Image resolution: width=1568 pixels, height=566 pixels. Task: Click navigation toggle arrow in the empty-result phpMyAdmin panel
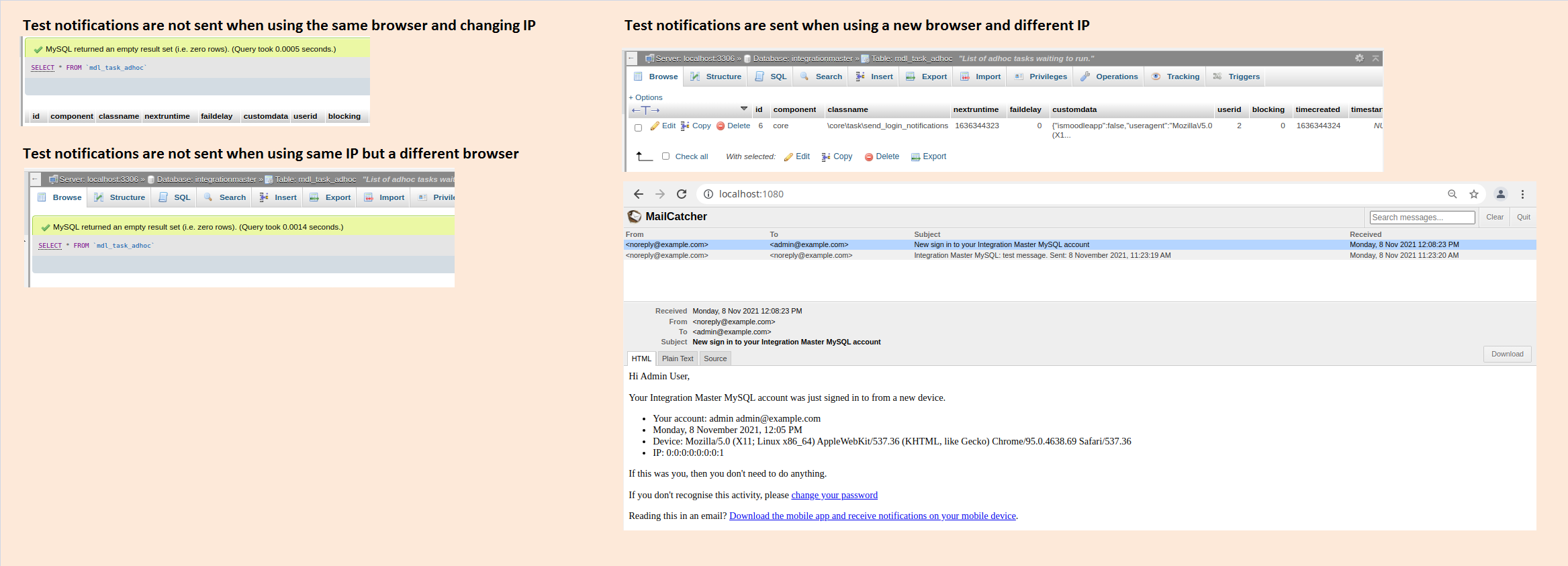coord(35,179)
